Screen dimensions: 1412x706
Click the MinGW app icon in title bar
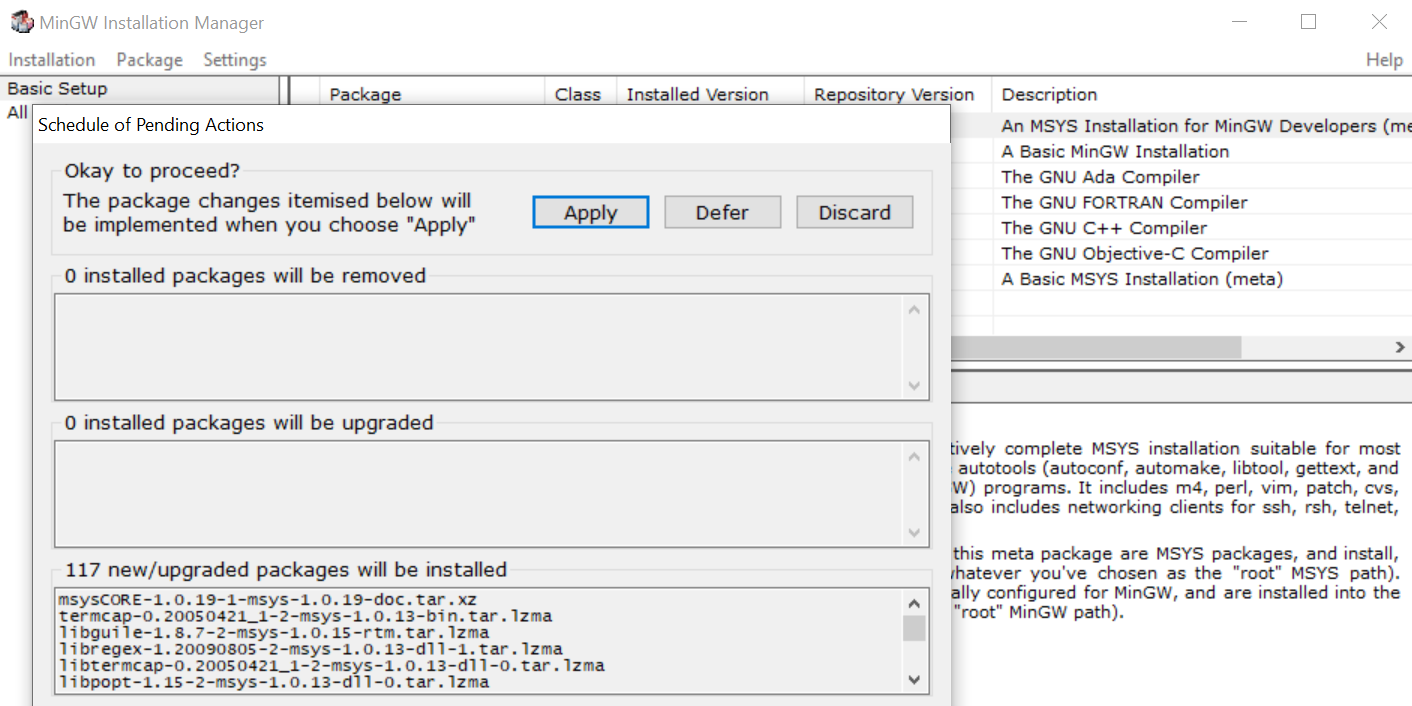21,22
